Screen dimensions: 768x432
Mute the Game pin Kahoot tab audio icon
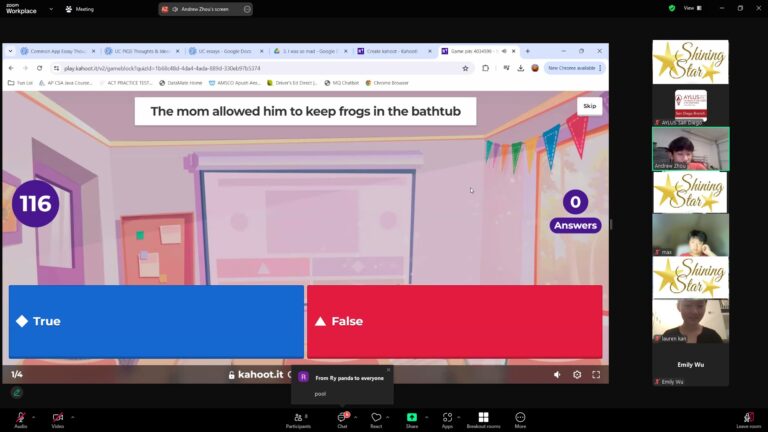[x=504, y=51]
